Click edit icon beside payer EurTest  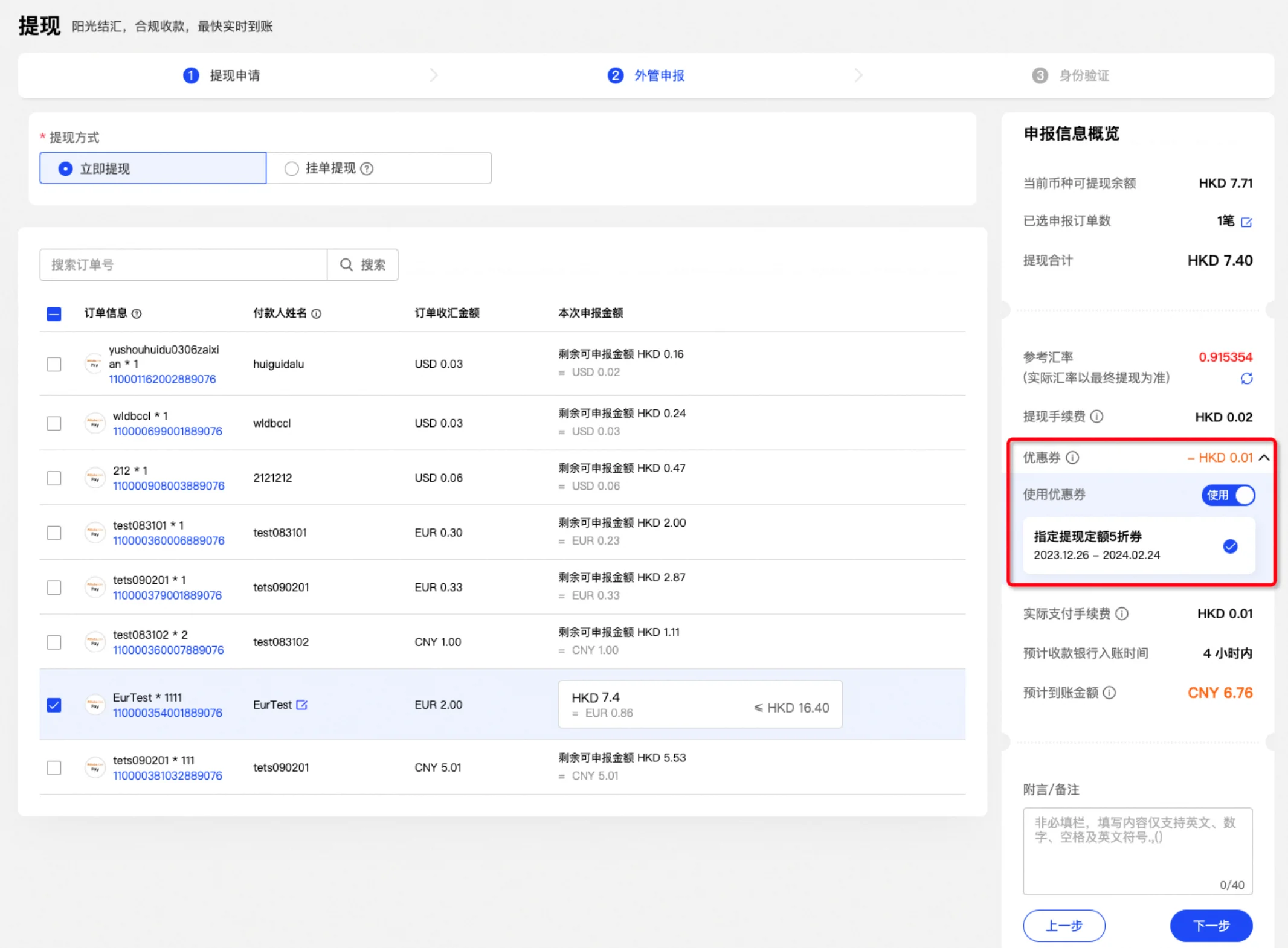pyautogui.click(x=302, y=705)
